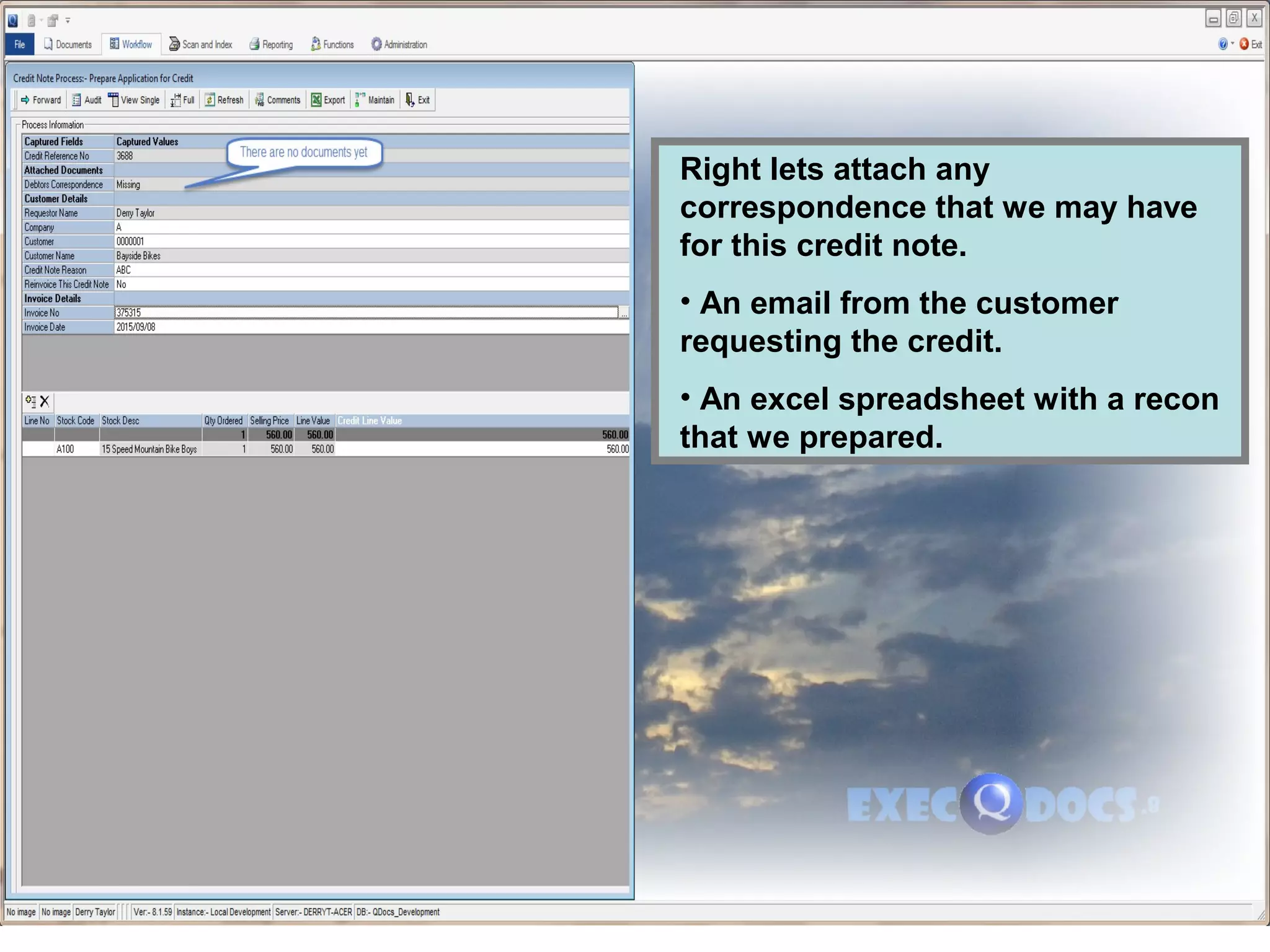Select the A100 Mountain Bike row
1270x952 pixels.
pos(149,449)
